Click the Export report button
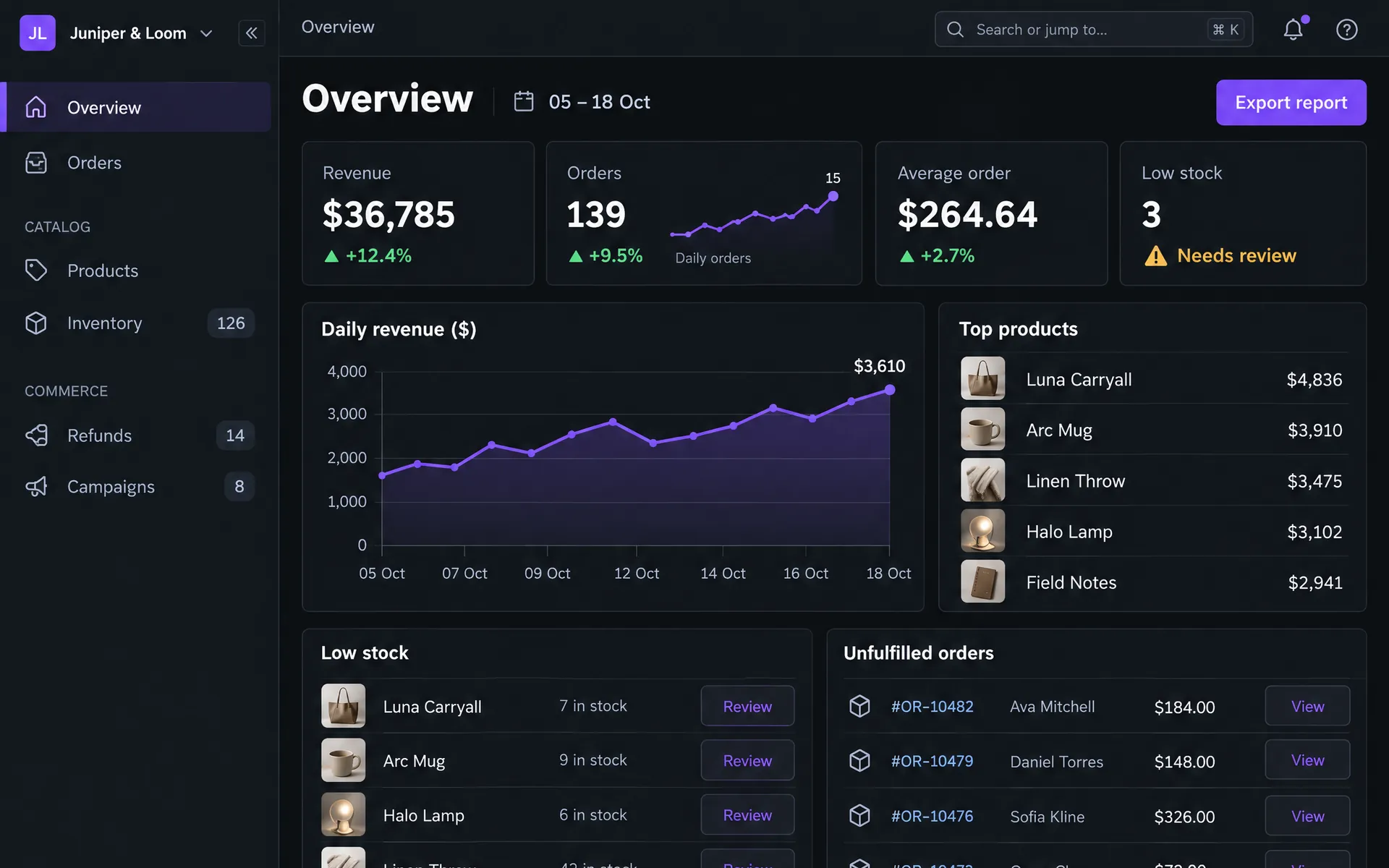The image size is (1389, 868). point(1291,103)
